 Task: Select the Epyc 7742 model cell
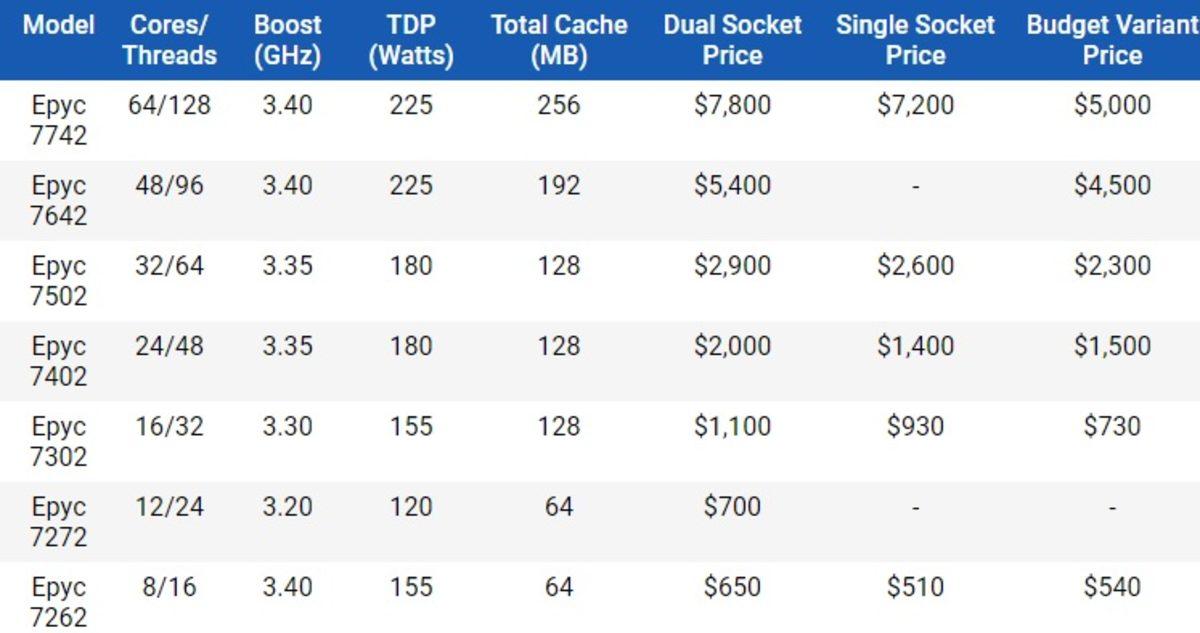coord(59,120)
